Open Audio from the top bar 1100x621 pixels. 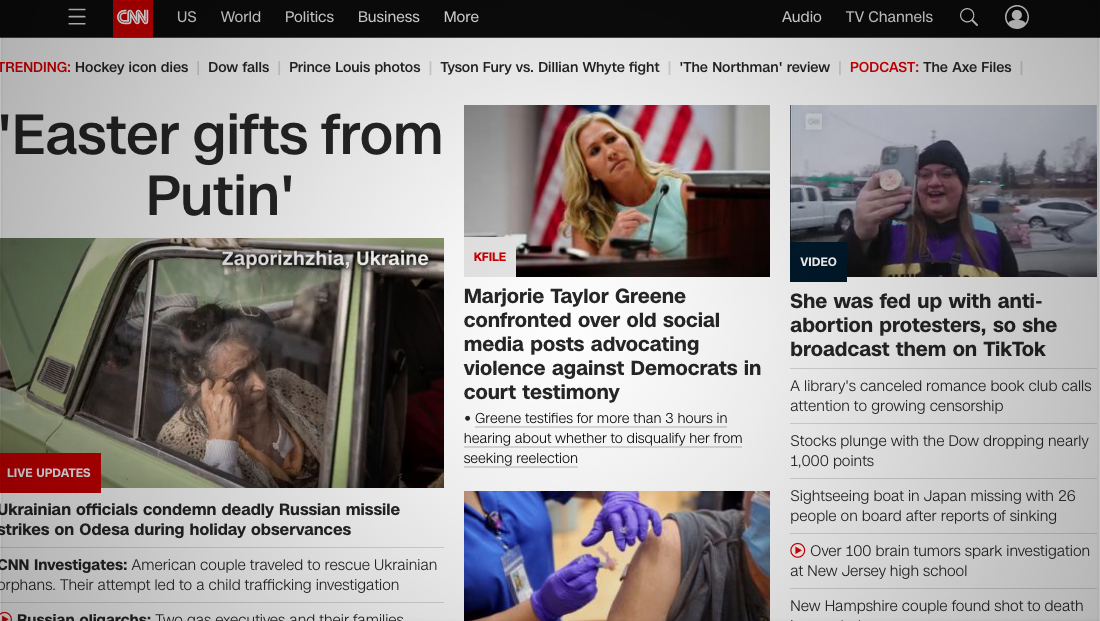[x=801, y=17]
